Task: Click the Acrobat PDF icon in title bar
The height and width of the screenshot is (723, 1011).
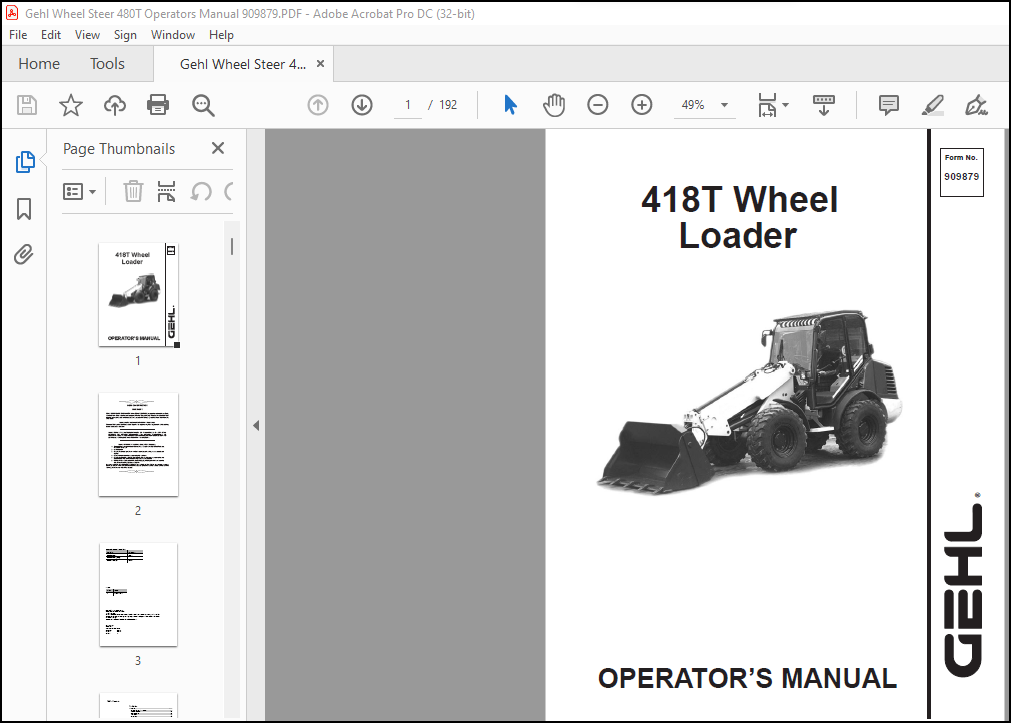Action: (12, 14)
